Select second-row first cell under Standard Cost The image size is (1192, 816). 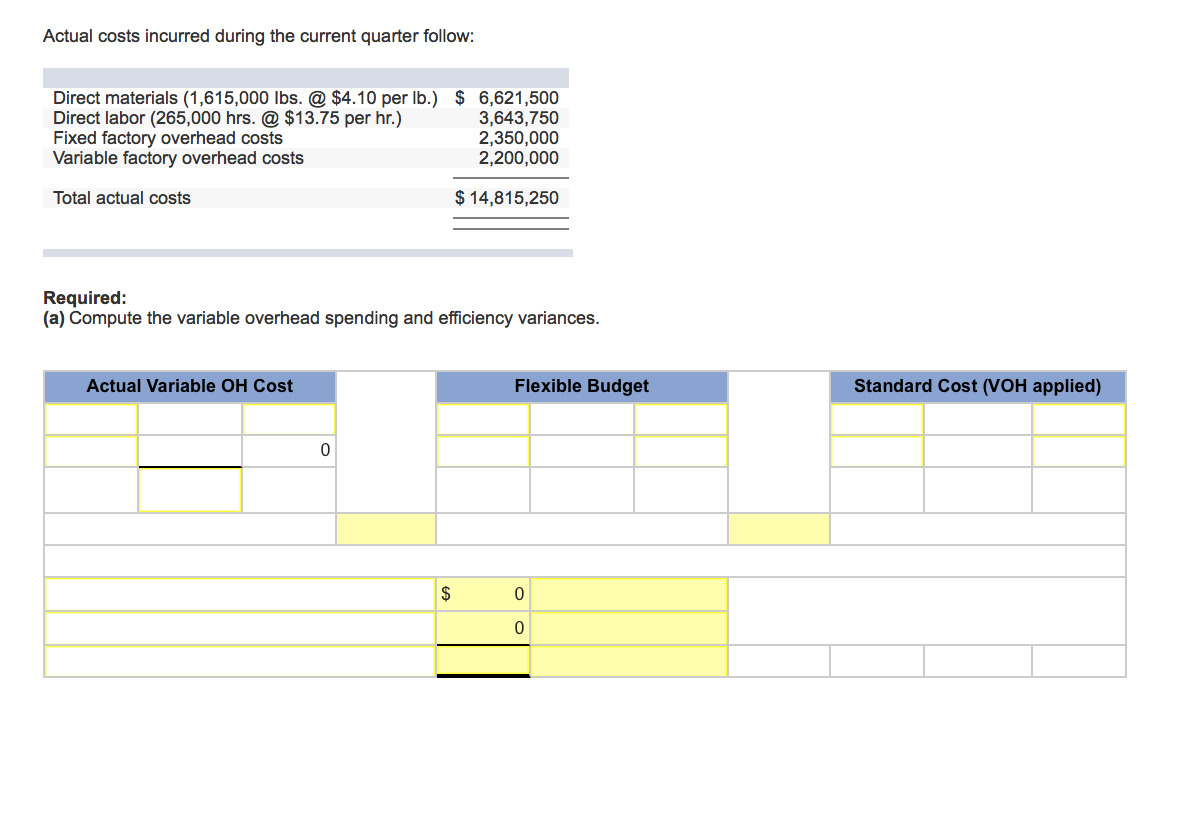[877, 451]
